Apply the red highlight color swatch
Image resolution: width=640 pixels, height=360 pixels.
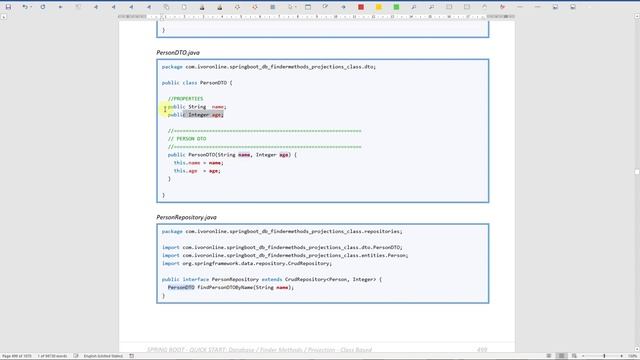click(361, 7)
